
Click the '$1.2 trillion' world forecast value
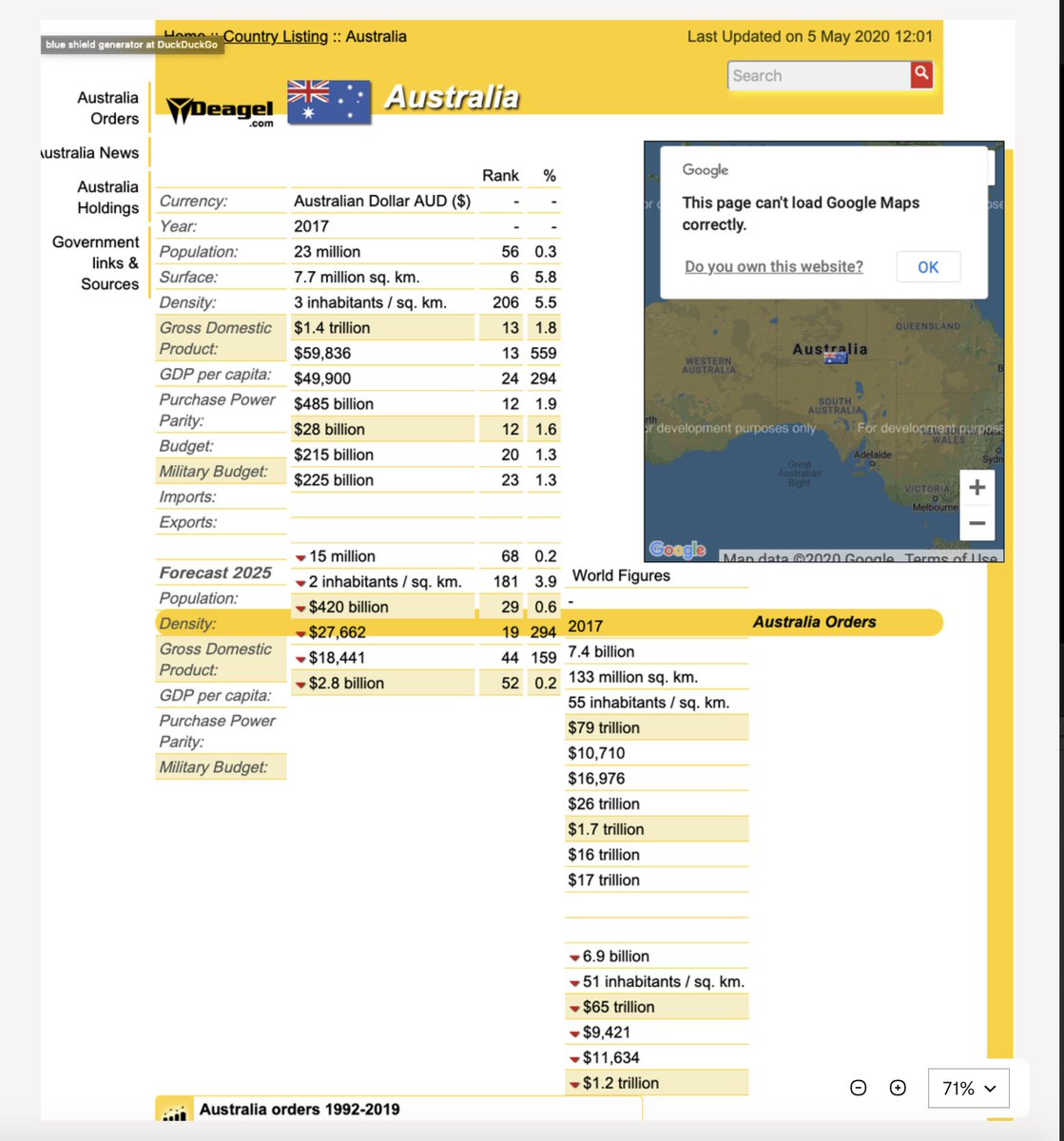pyautogui.click(x=621, y=1084)
